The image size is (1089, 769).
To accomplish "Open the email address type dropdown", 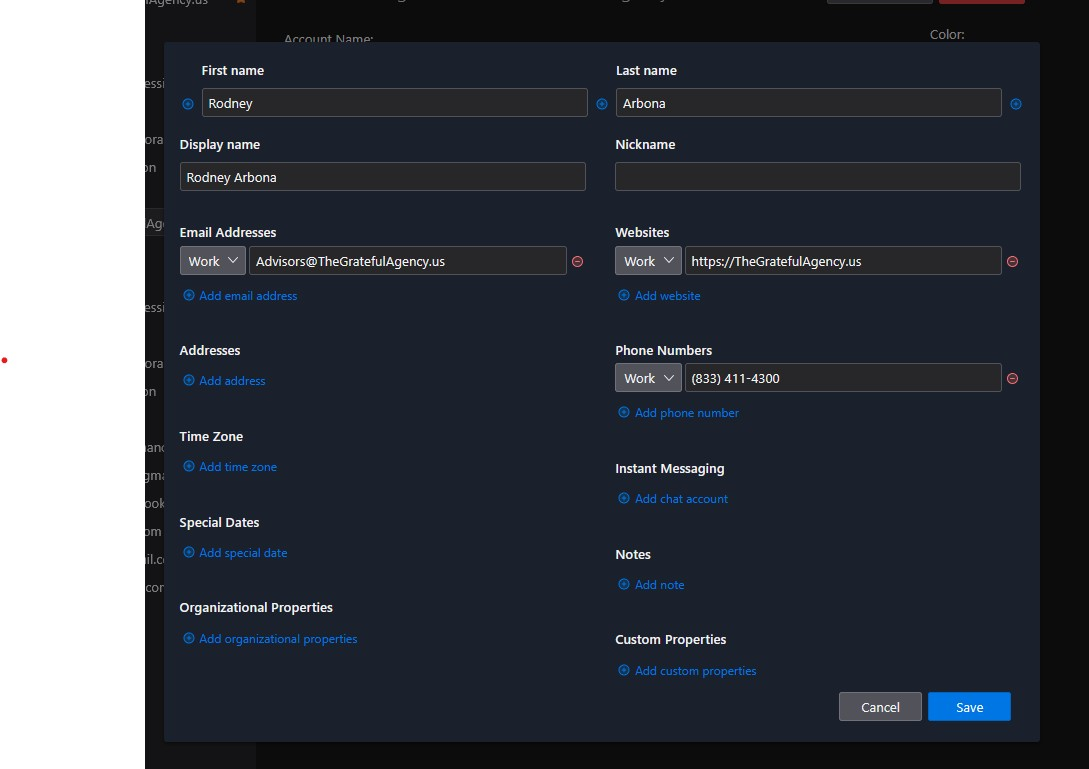I will coord(213,261).
